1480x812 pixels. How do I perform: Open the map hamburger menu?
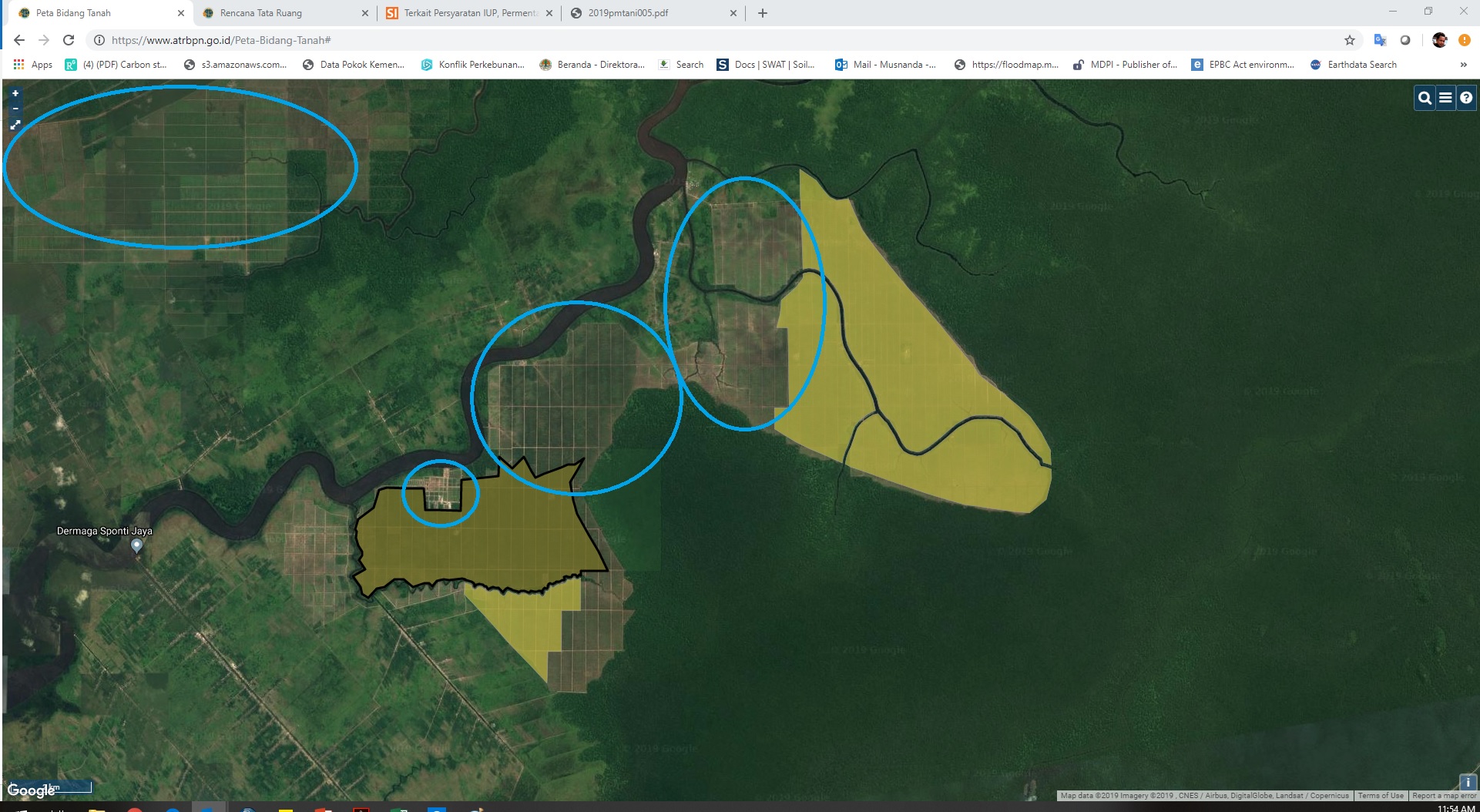coord(1445,99)
